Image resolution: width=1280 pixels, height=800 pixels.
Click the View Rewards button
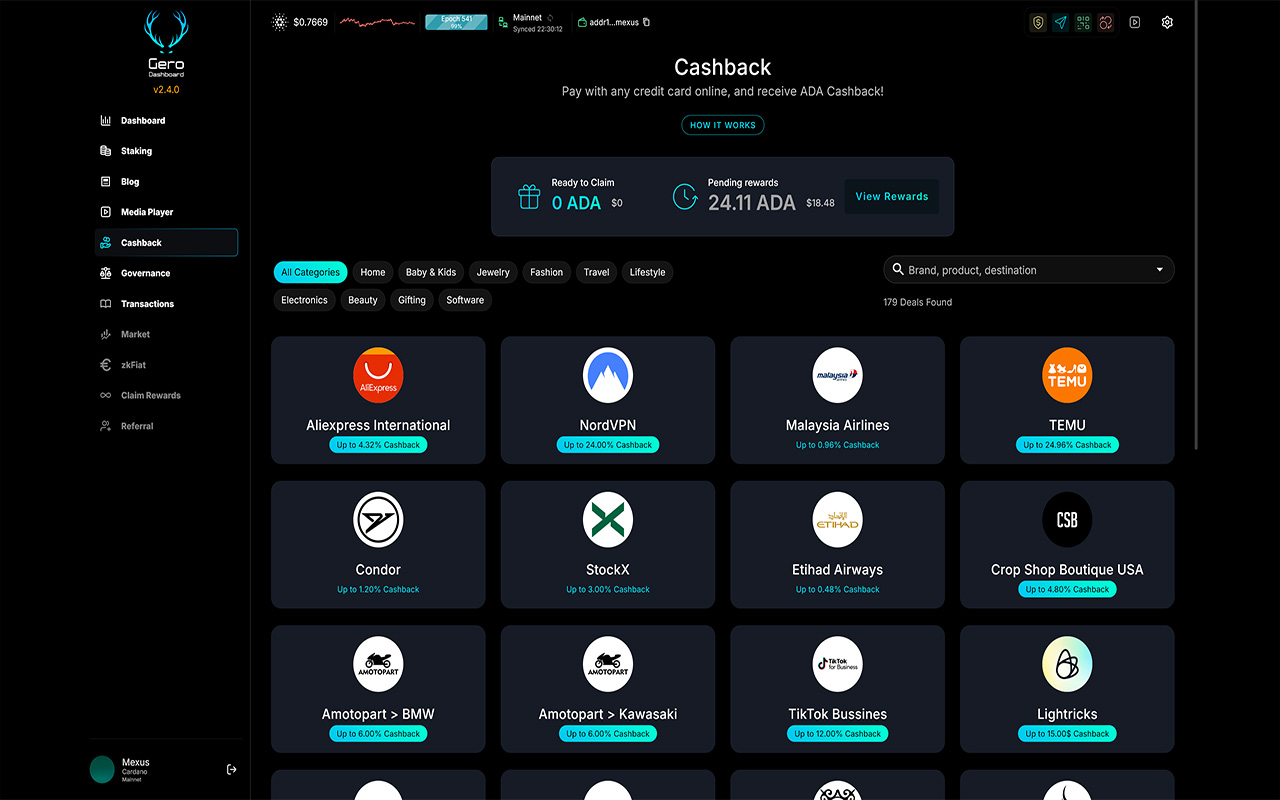pyautogui.click(x=892, y=197)
